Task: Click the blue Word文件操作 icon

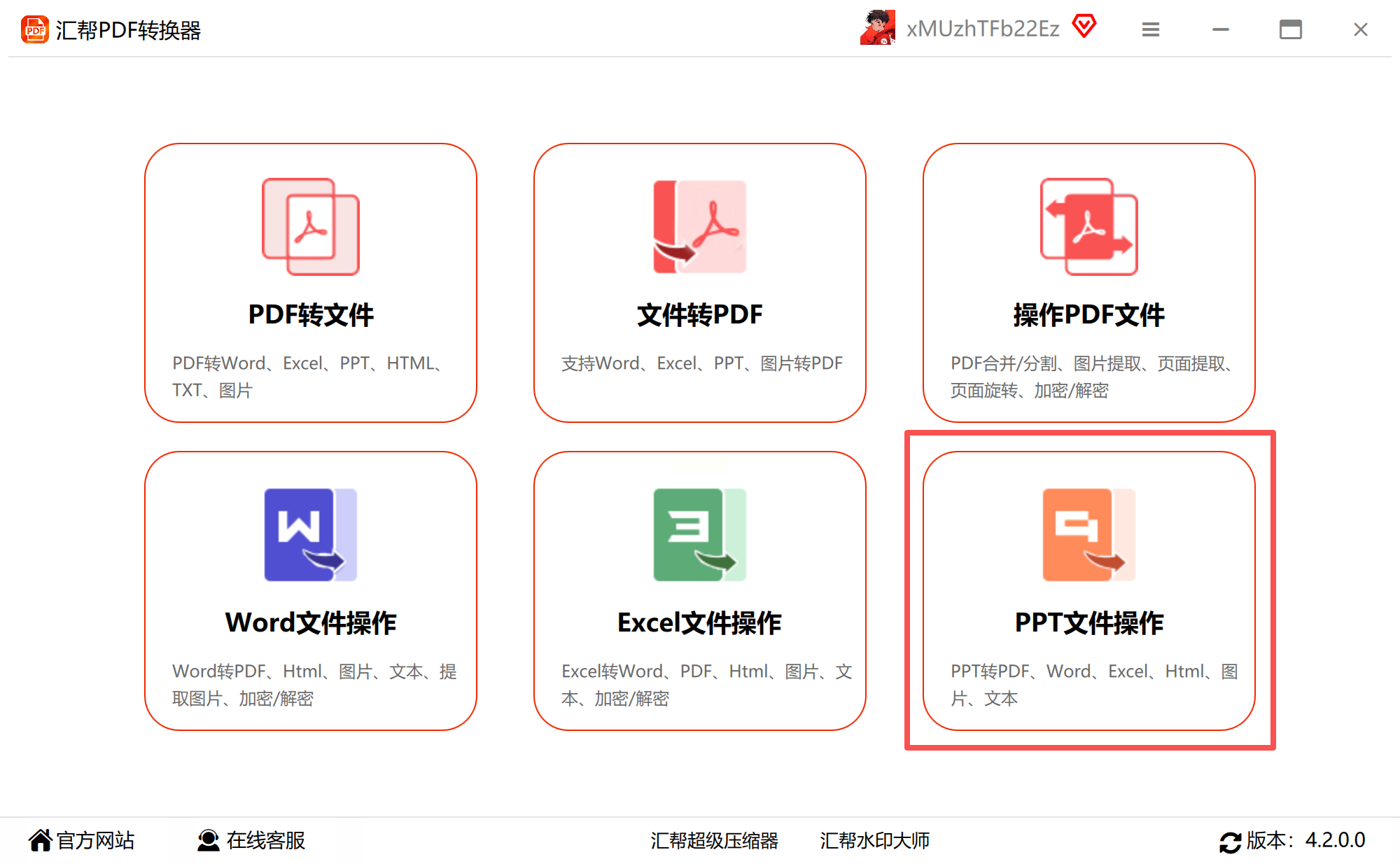Action: 310,534
